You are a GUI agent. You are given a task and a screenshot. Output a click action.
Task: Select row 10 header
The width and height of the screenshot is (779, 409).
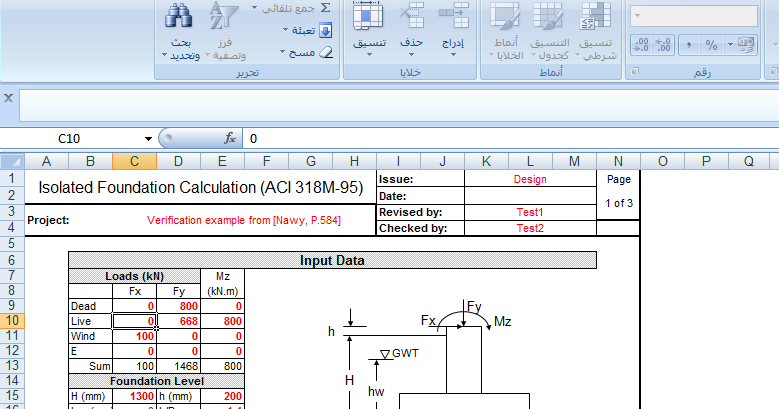coord(12,321)
